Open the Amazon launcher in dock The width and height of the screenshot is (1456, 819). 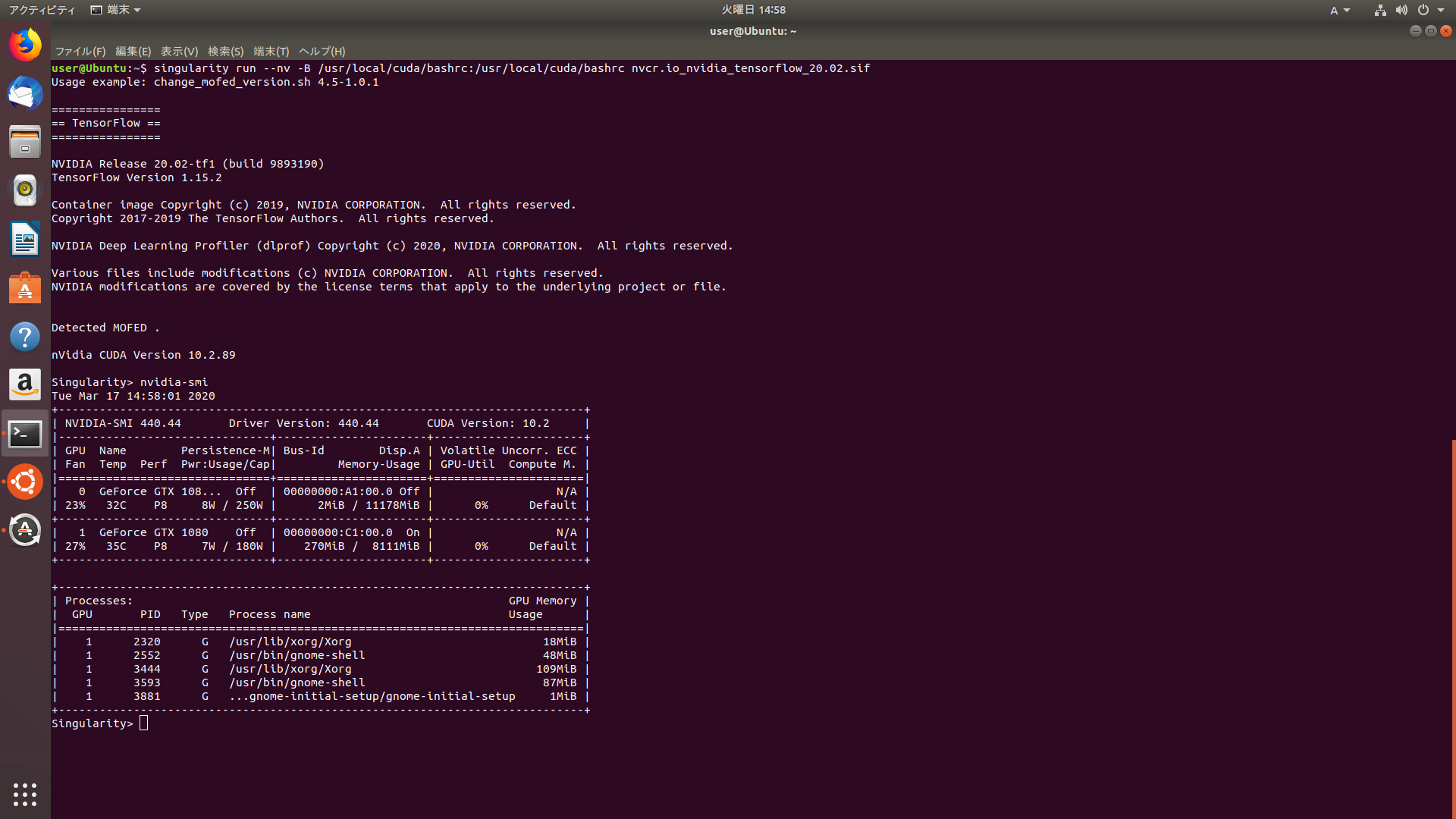pos(25,384)
